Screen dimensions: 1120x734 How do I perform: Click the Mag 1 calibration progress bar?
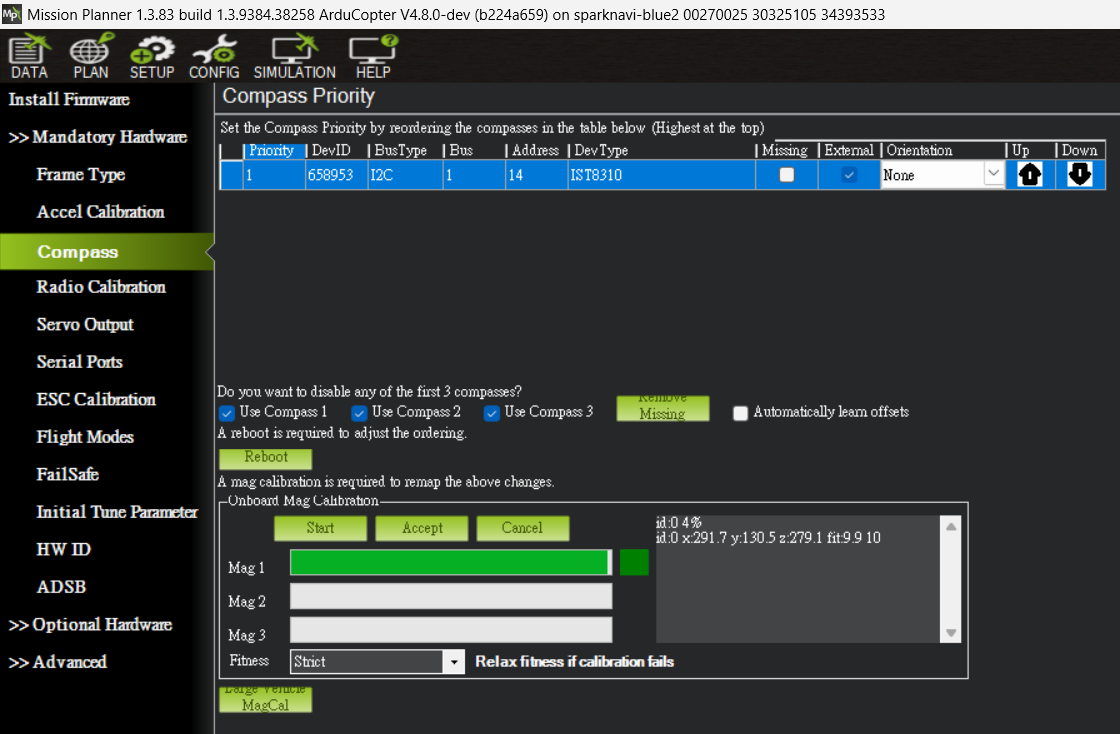[x=451, y=563]
